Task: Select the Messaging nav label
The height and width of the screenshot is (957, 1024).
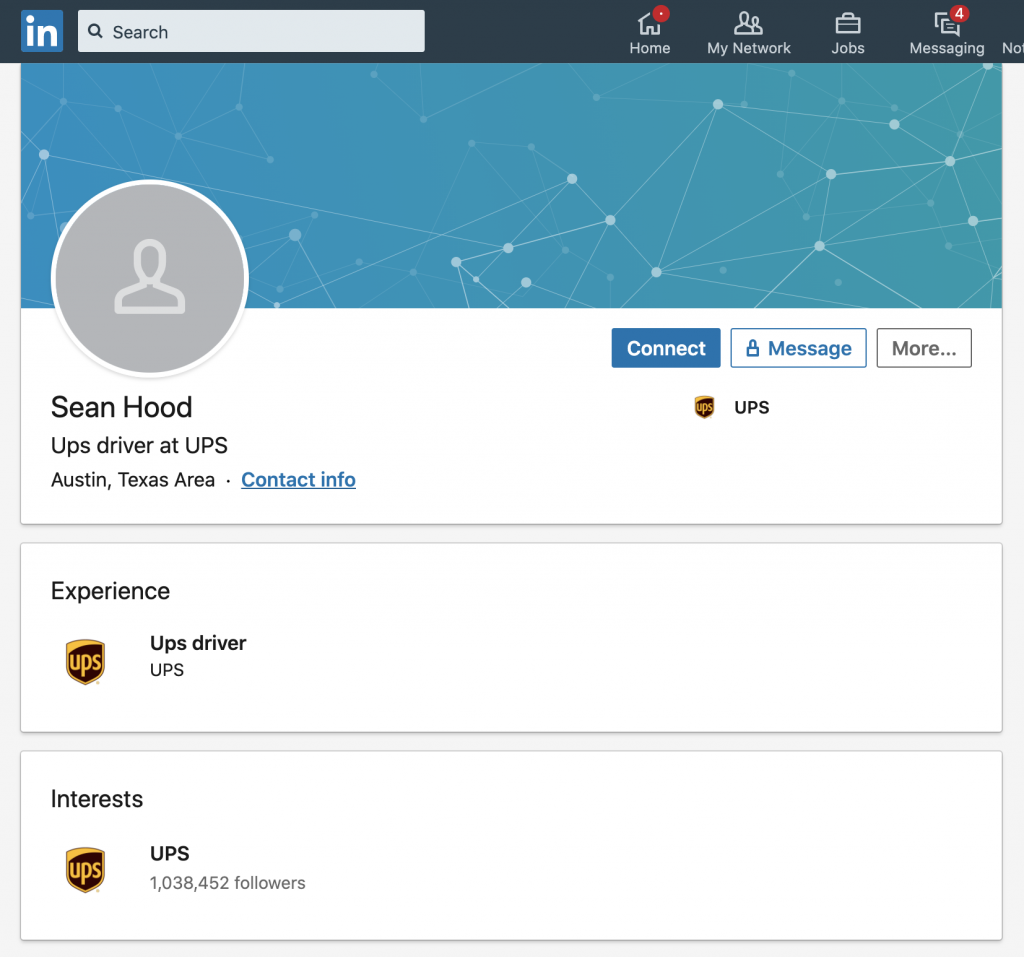Action: click(947, 48)
